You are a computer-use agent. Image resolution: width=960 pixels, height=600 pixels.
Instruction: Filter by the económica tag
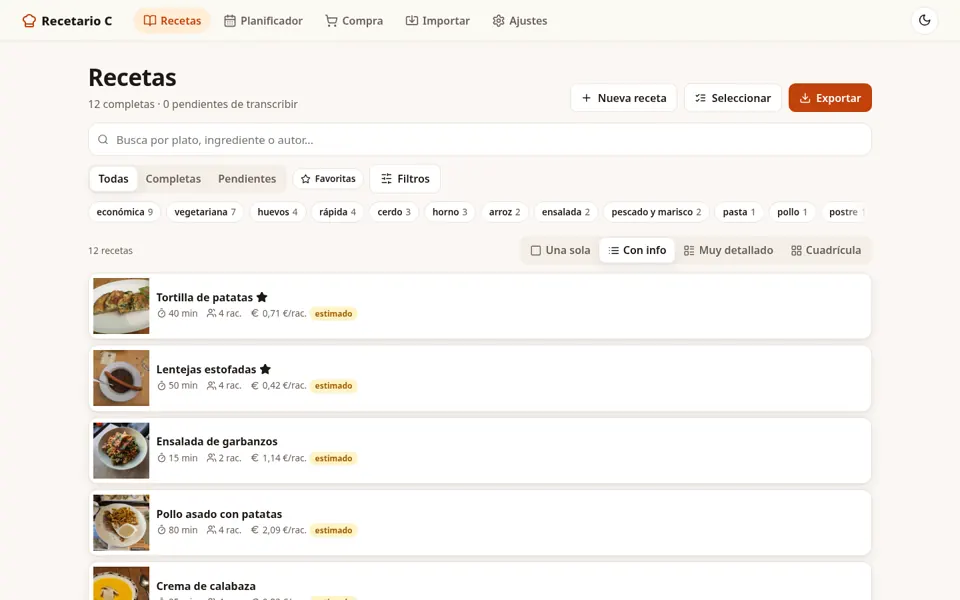124,212
